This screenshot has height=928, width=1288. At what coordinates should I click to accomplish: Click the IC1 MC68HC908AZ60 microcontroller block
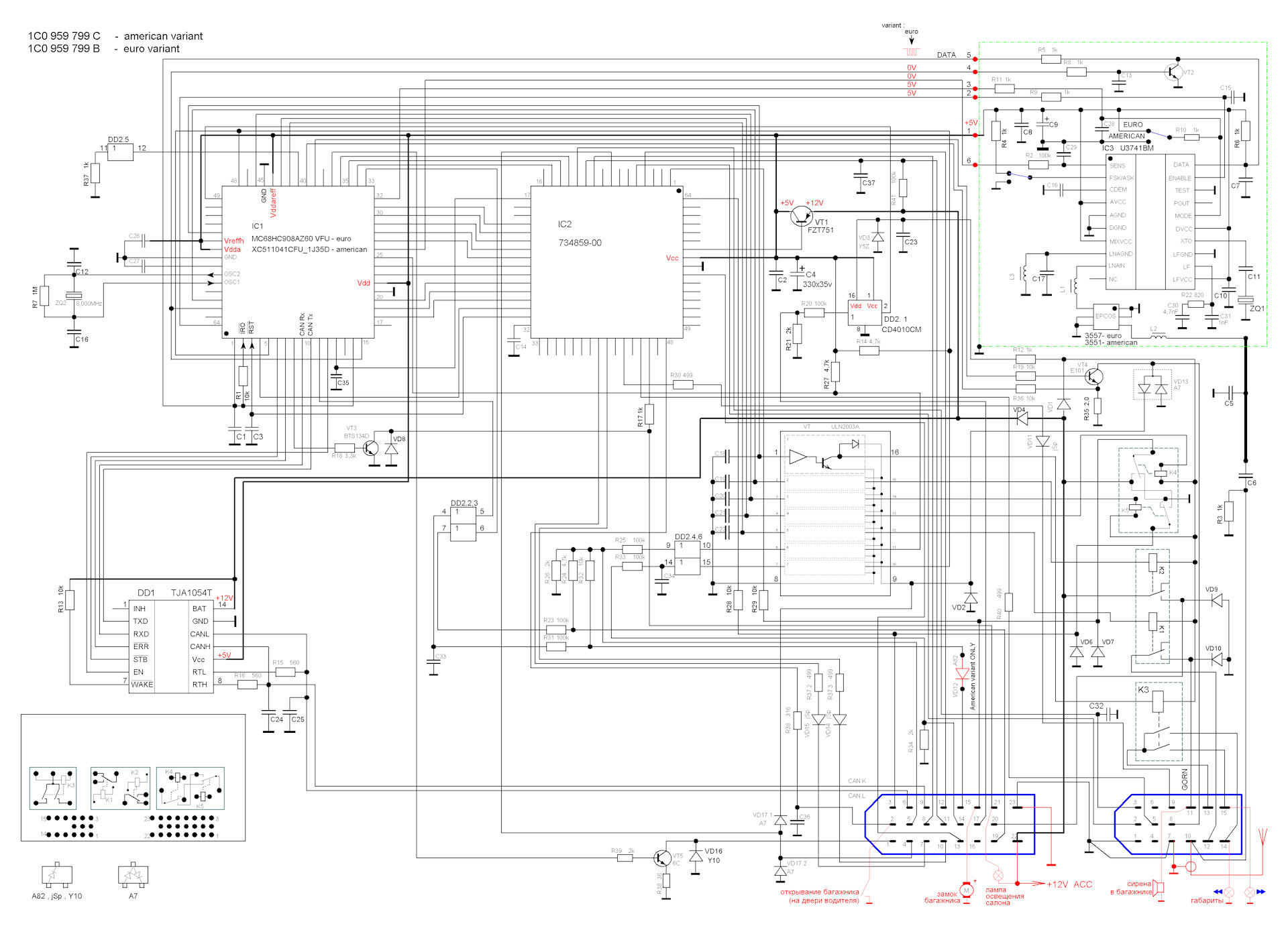tap(298, 262)
